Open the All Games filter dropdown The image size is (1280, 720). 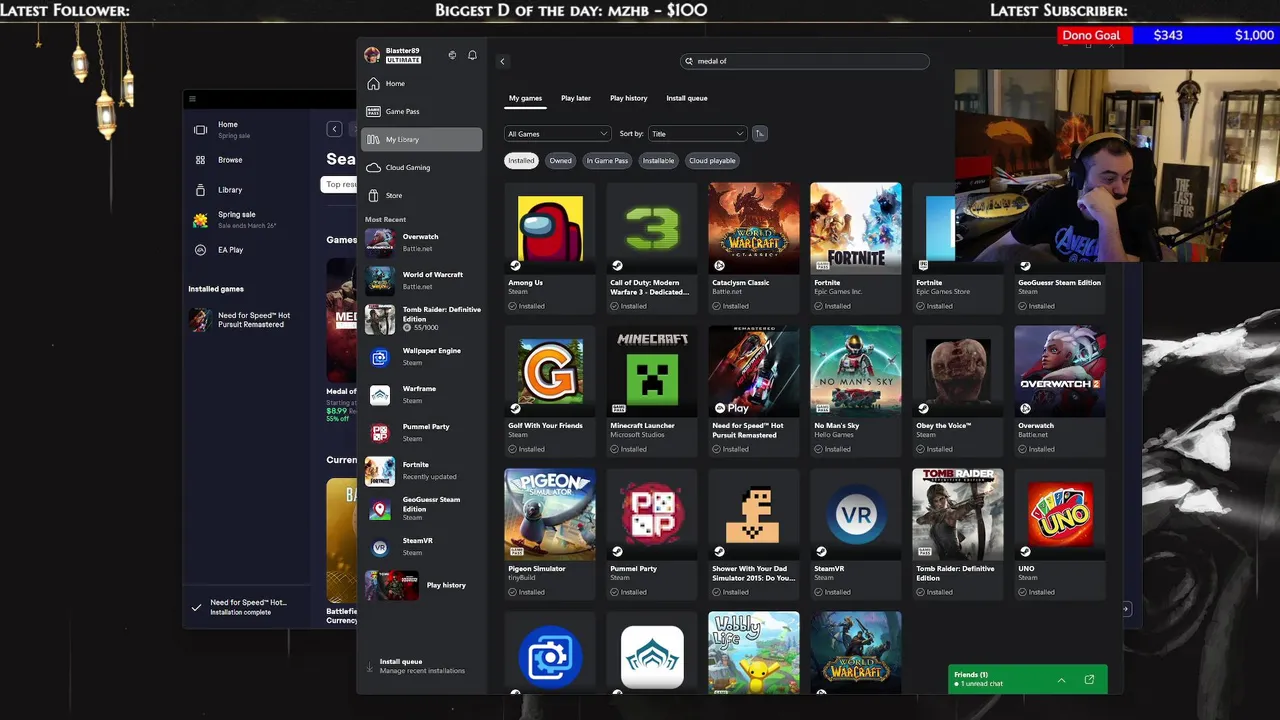point(557,134)
